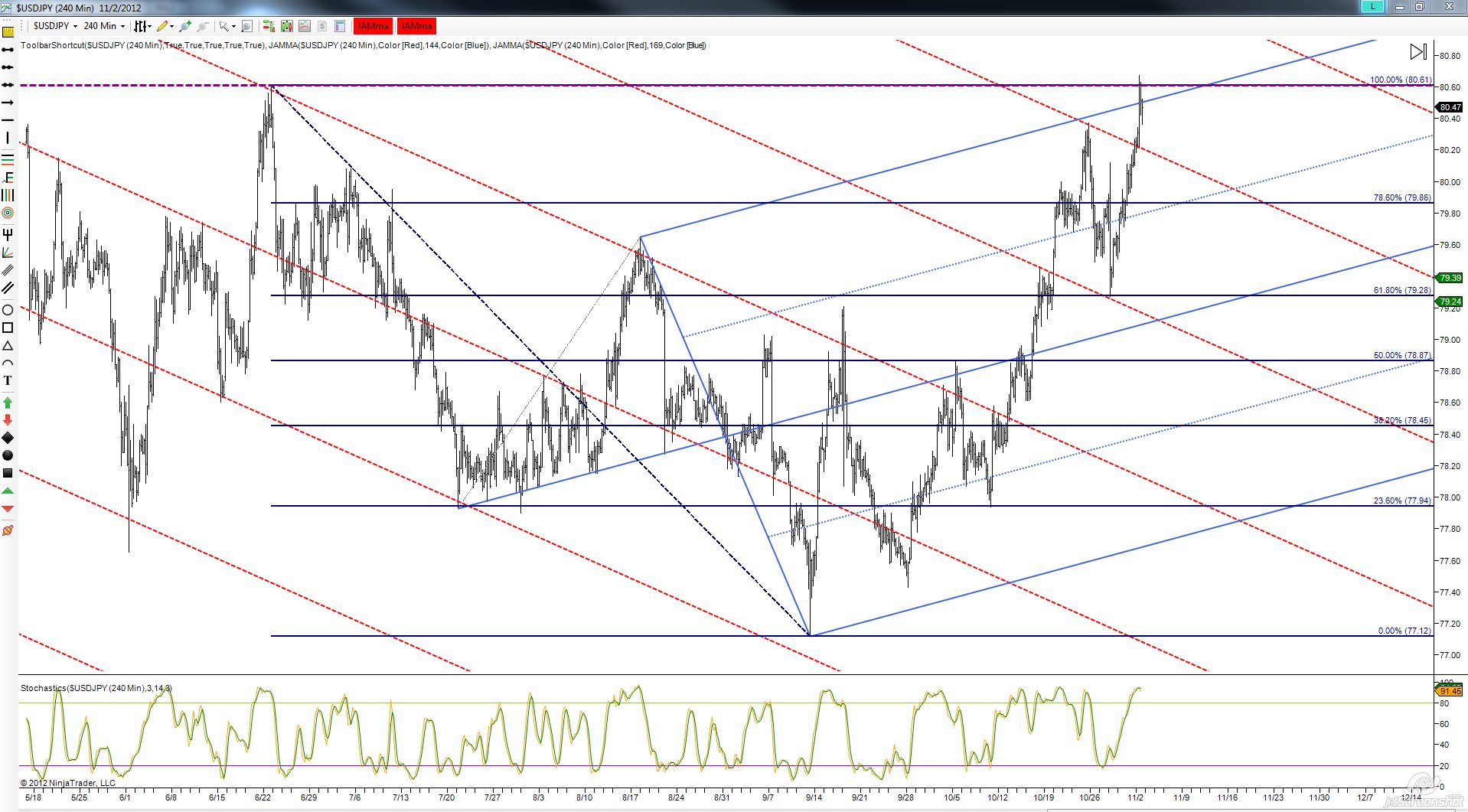1468x812 pixels.
Task: Select the black square marker
Action: coord(8,473)
